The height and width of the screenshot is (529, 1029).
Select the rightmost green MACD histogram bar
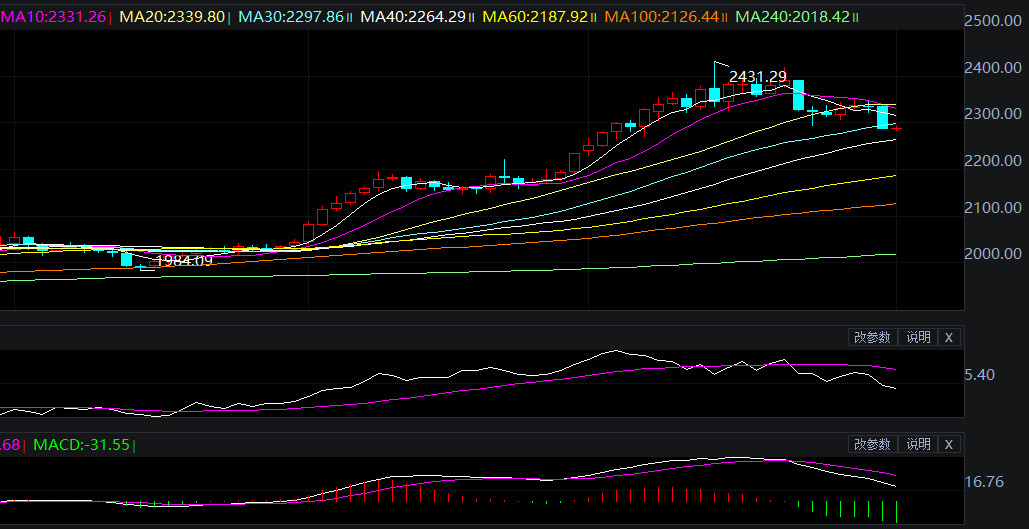(897, 512)
